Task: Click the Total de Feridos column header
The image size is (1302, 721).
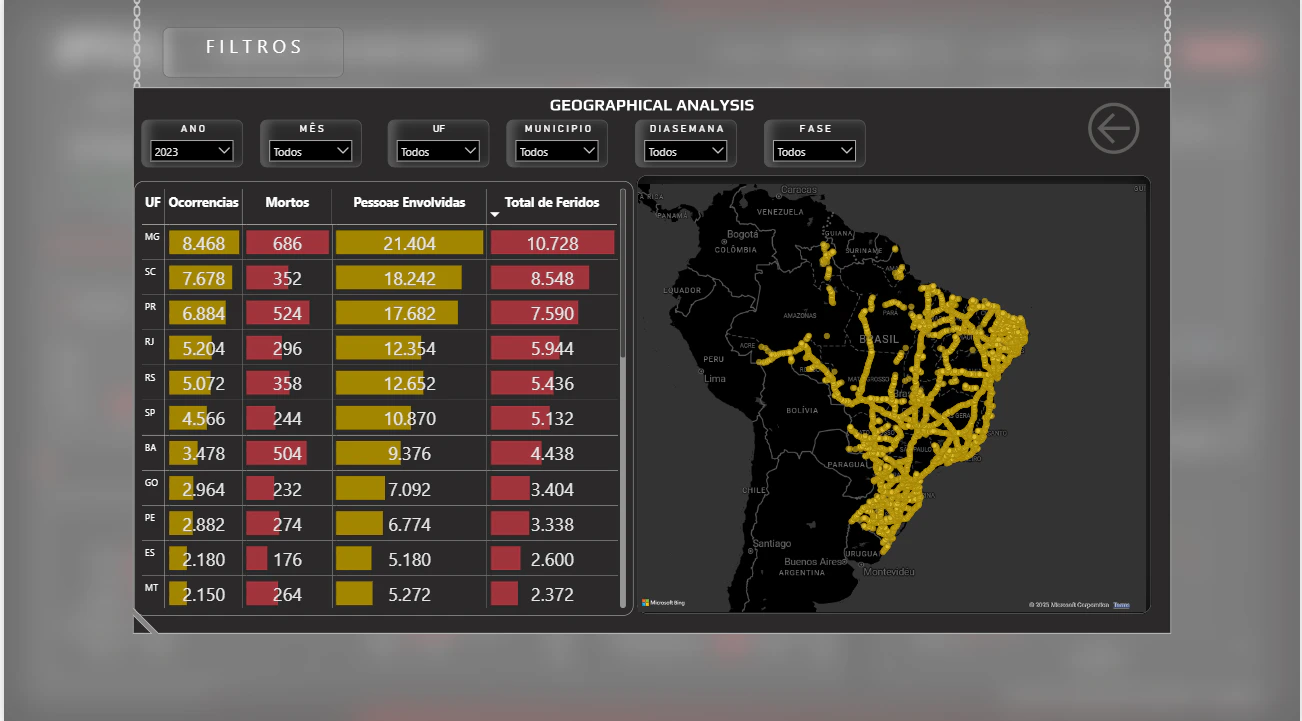Action: [x=552, y=202]
